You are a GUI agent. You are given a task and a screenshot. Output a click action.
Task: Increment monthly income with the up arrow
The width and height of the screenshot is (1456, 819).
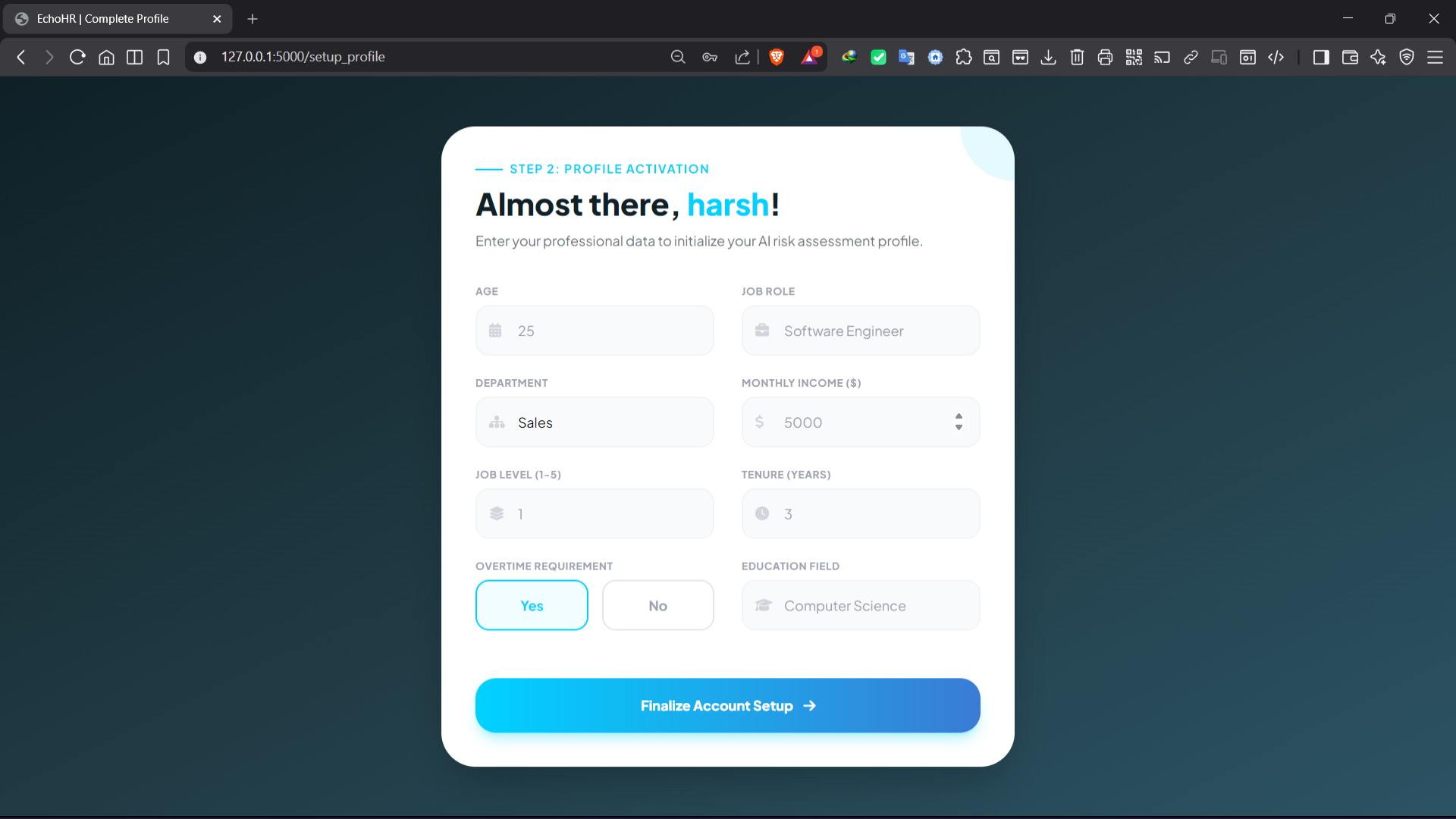click(x=959, y=417)
